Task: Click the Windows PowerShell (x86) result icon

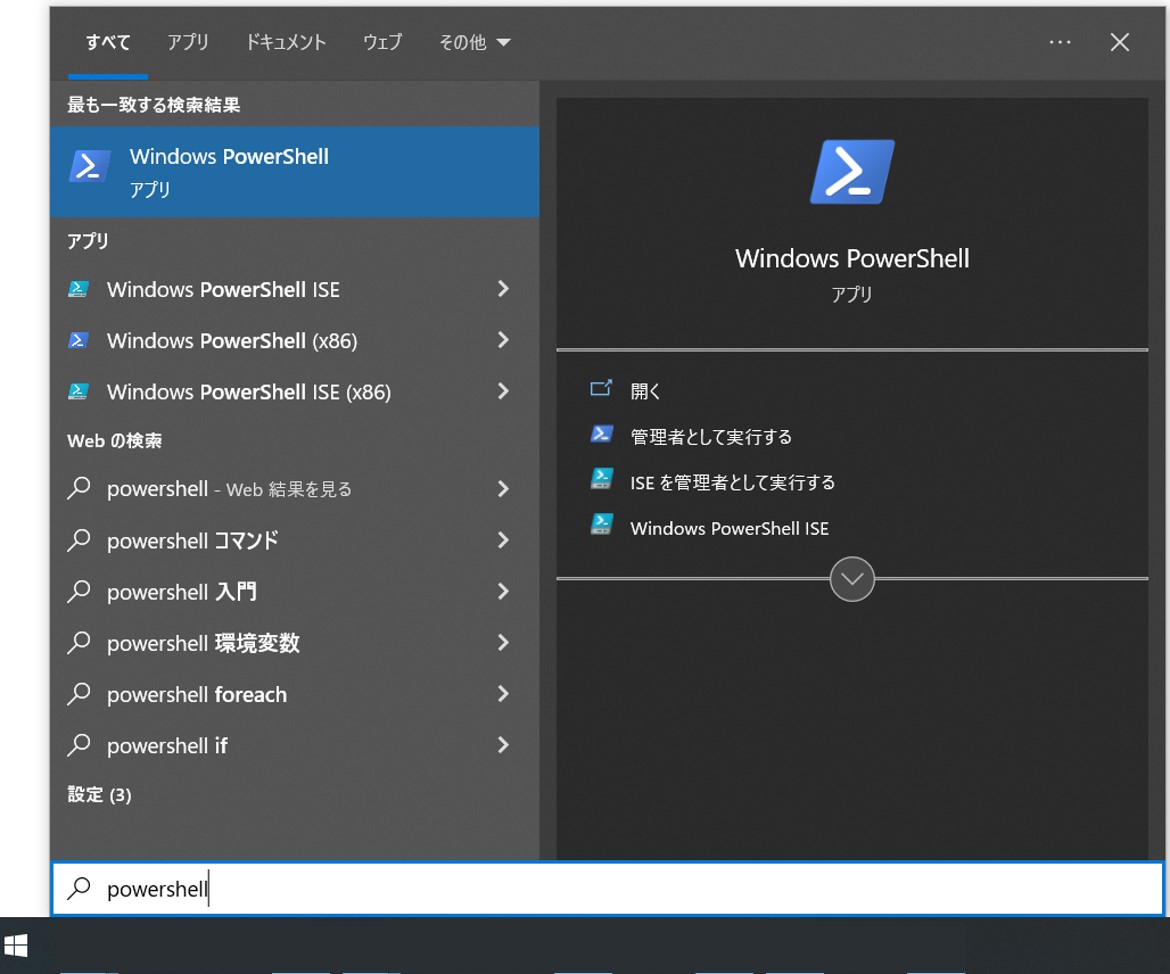Action: tap(78, 341)
